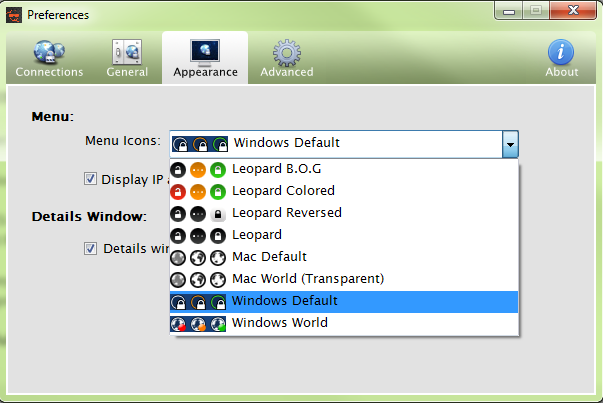603x403 pixels.
Task: Click the Windows Default lock icons in combo box
Action: pos(200,144)
